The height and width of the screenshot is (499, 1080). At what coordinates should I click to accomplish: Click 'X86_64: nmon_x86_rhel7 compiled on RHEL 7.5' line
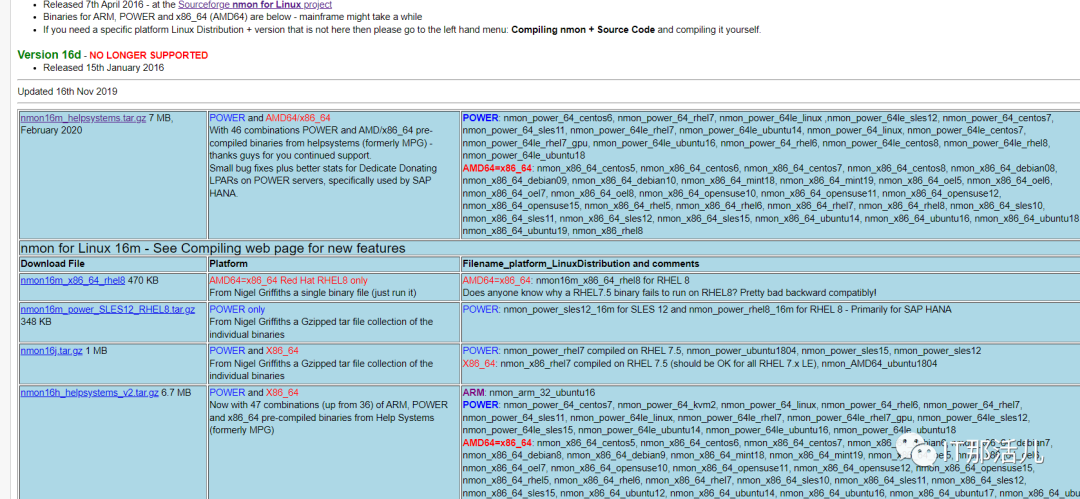700,363
